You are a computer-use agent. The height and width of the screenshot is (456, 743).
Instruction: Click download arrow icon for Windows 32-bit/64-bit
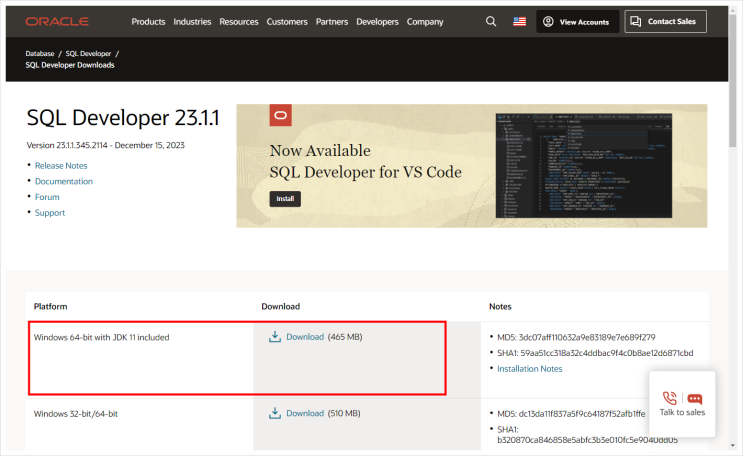pos(275,413)
